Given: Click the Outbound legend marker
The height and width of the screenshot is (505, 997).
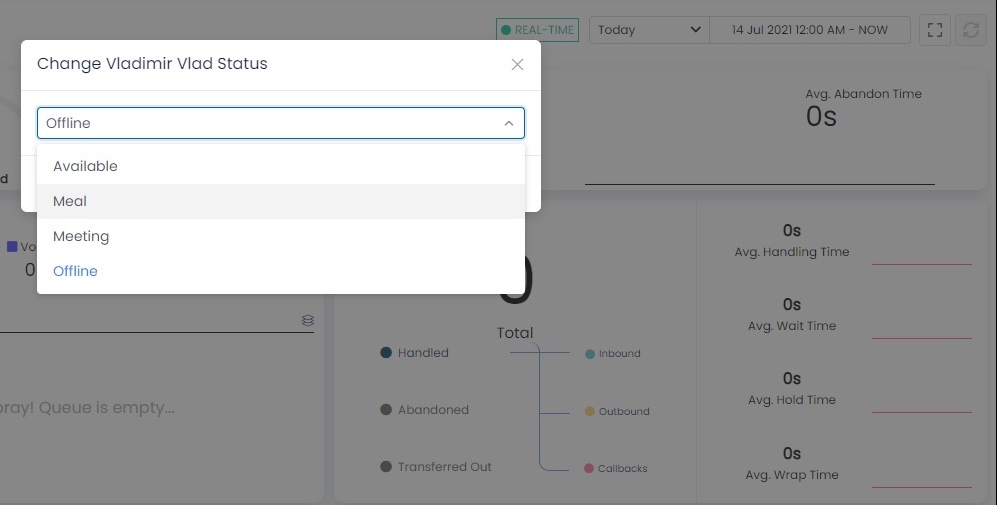Looking at the screenshot, I should point(589,412).
